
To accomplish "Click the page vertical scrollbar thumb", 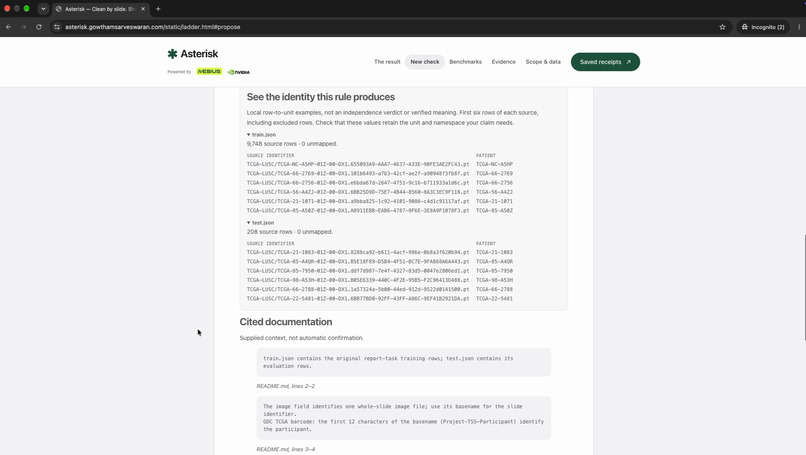I will pyautogui.click(x=803, y=287).
